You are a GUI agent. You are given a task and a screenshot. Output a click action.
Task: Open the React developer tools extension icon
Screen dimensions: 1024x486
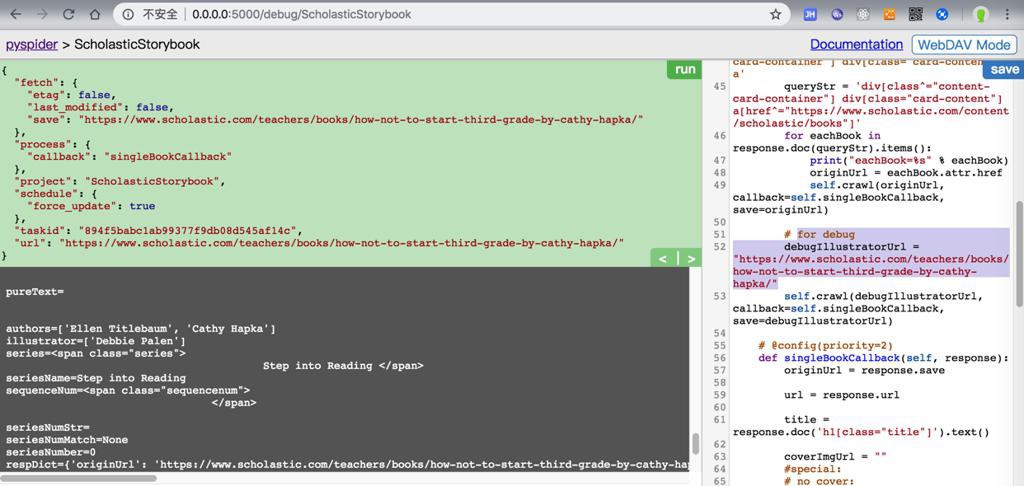[x=863, y=14]
